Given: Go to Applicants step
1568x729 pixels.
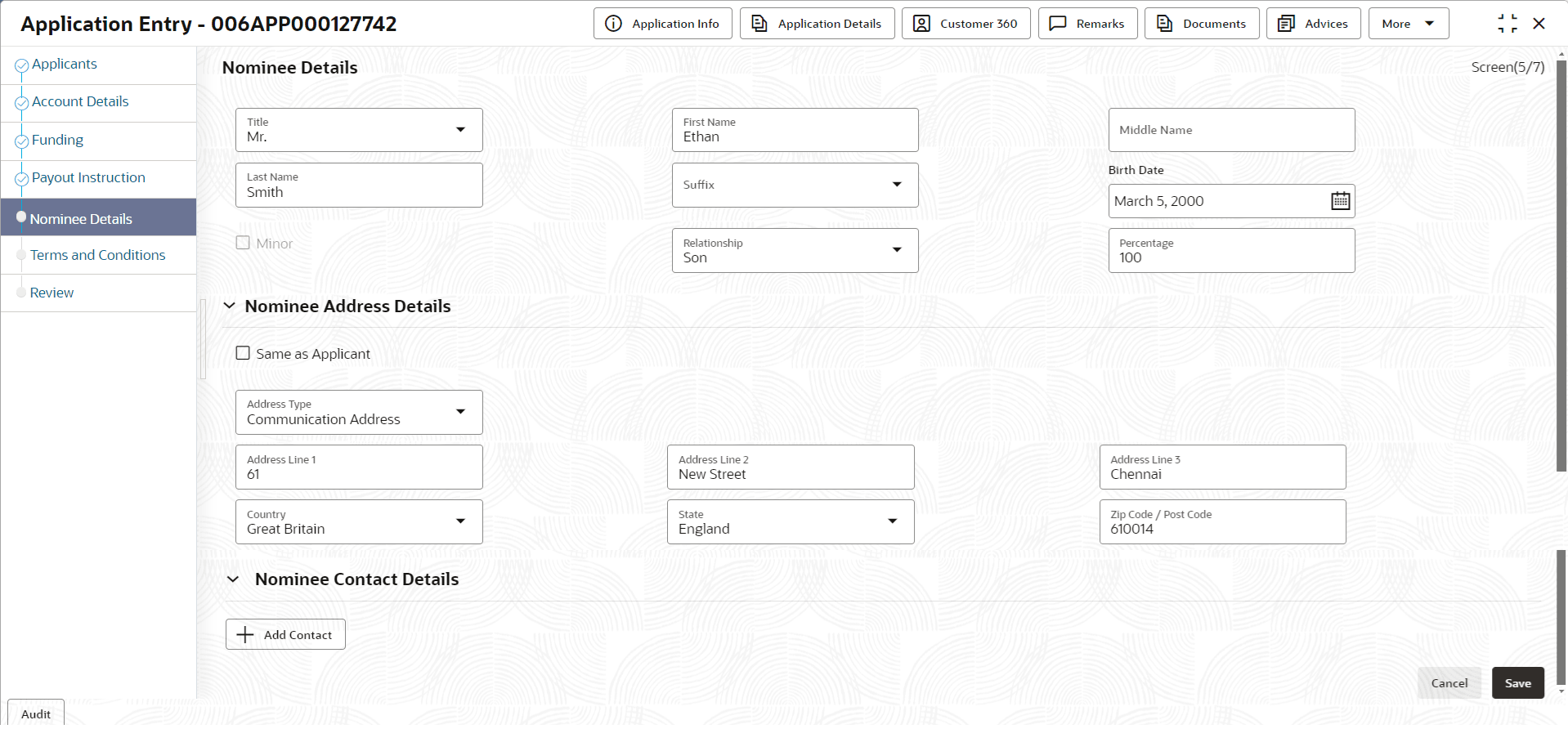Looking at the screenshot, I should (x=64, y=64).
